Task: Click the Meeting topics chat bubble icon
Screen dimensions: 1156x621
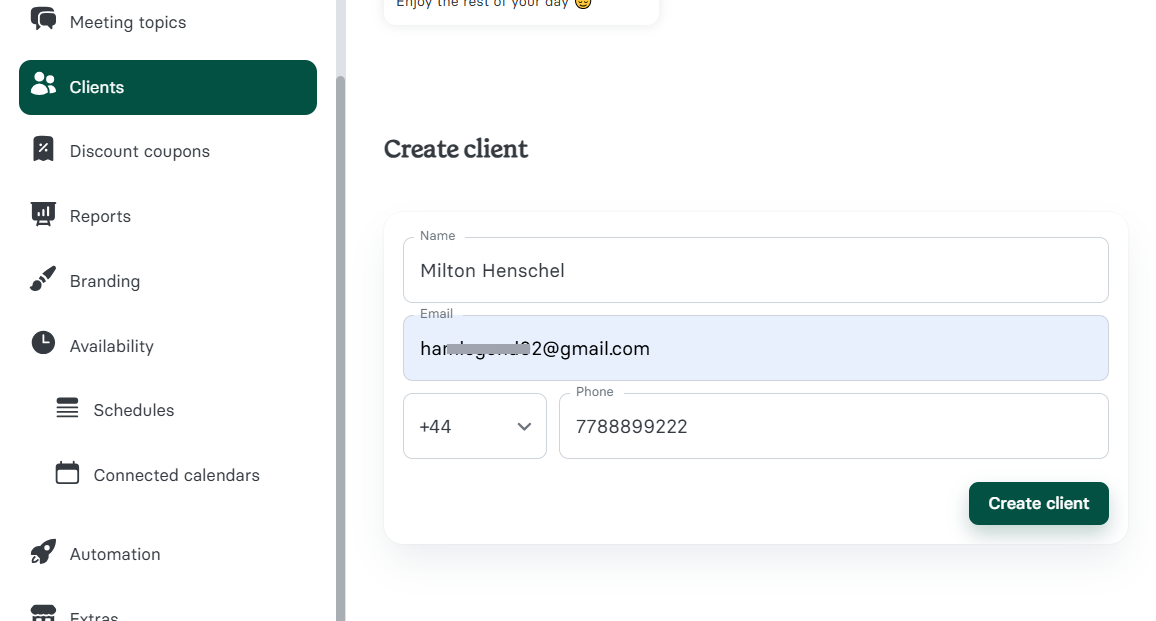Action: (43, 20)
